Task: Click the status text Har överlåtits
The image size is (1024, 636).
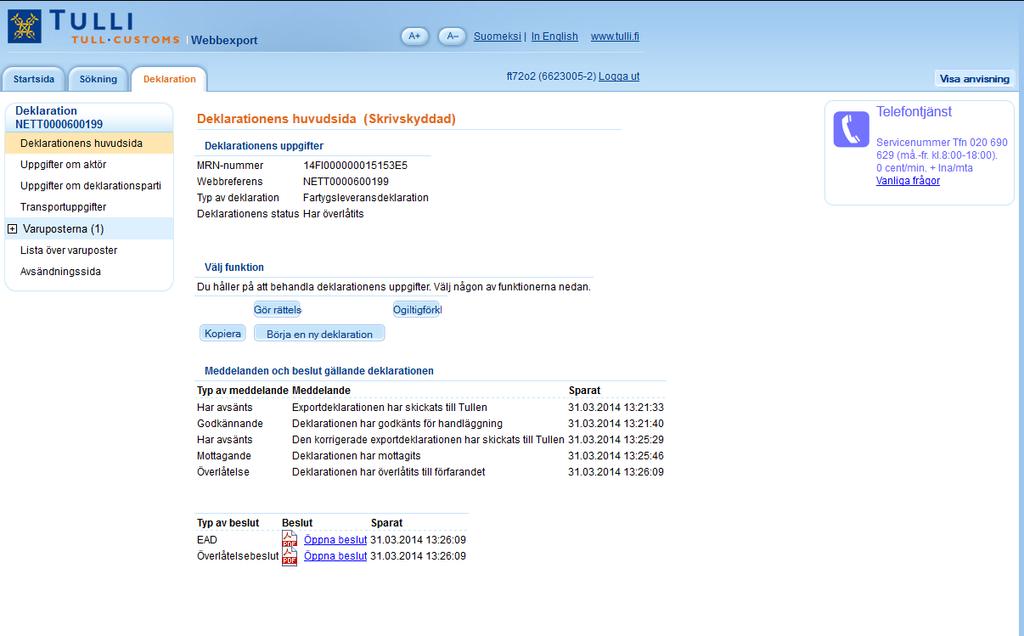Action: click(333, 214)
